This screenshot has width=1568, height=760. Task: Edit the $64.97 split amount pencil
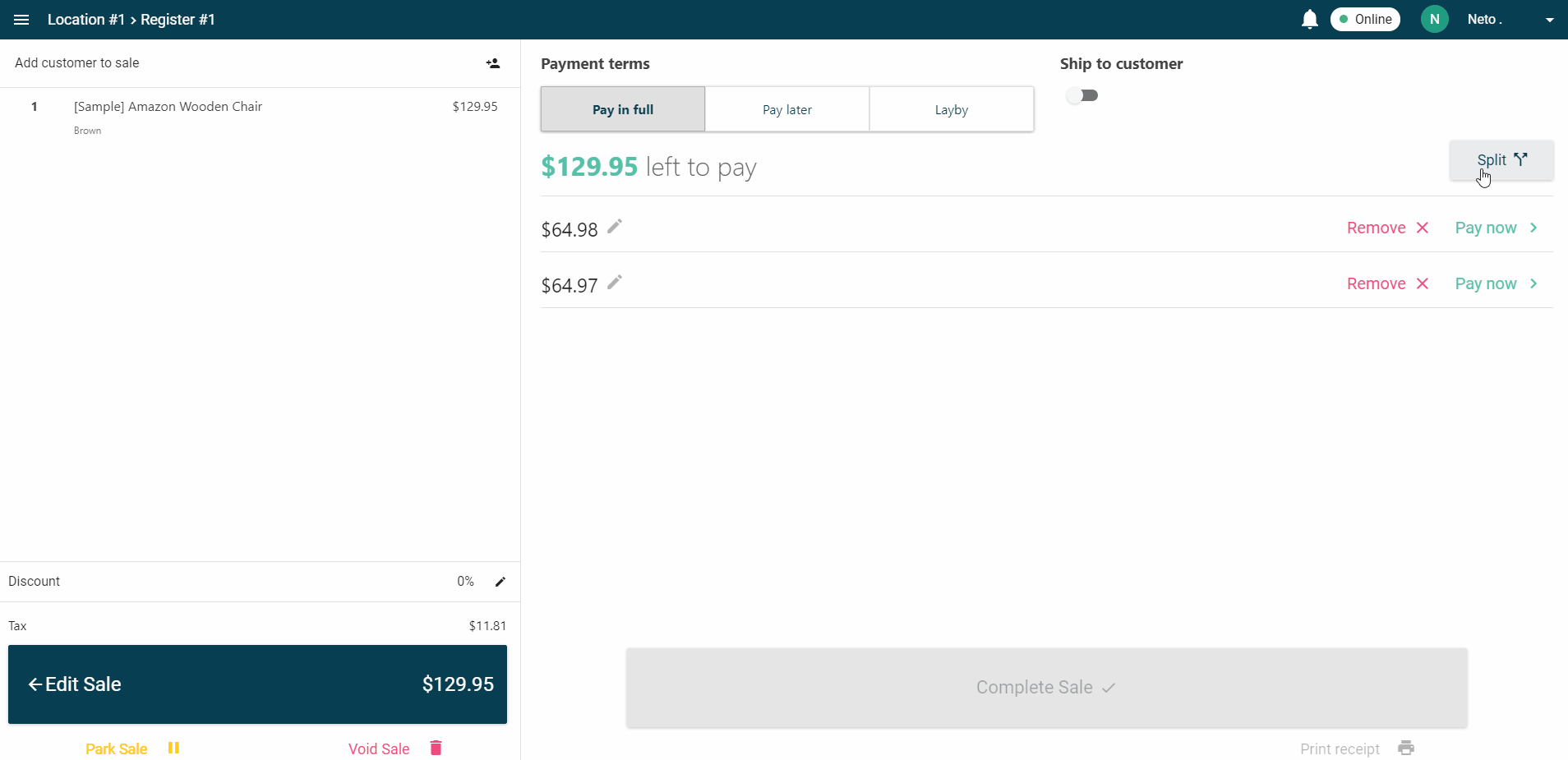coord(615,283)
